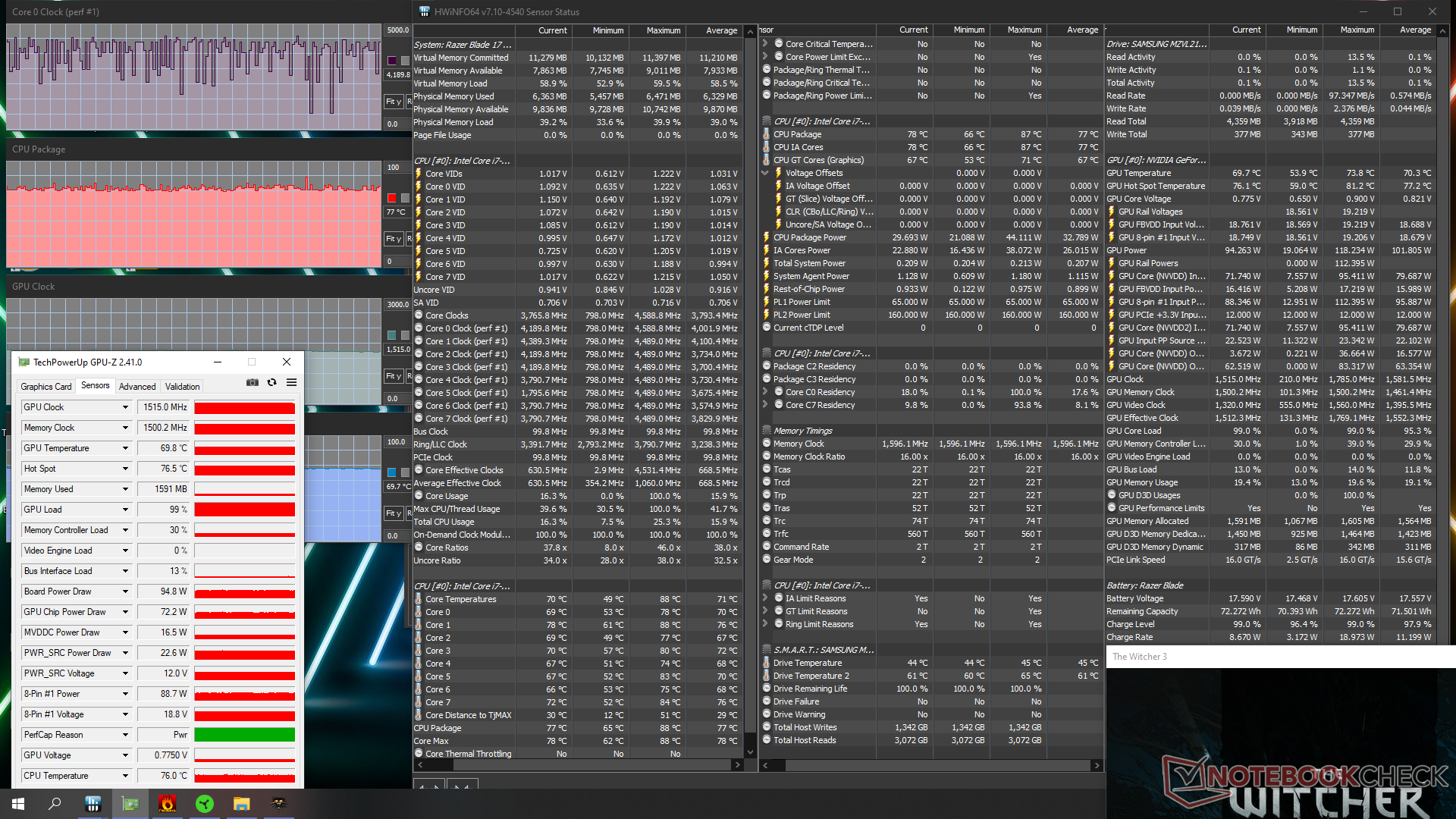The height and width of the screenshot is (819, 1456).
Task: Toggle gray box beside GPU Clock graph swatch
Action: tap(406, 335)
